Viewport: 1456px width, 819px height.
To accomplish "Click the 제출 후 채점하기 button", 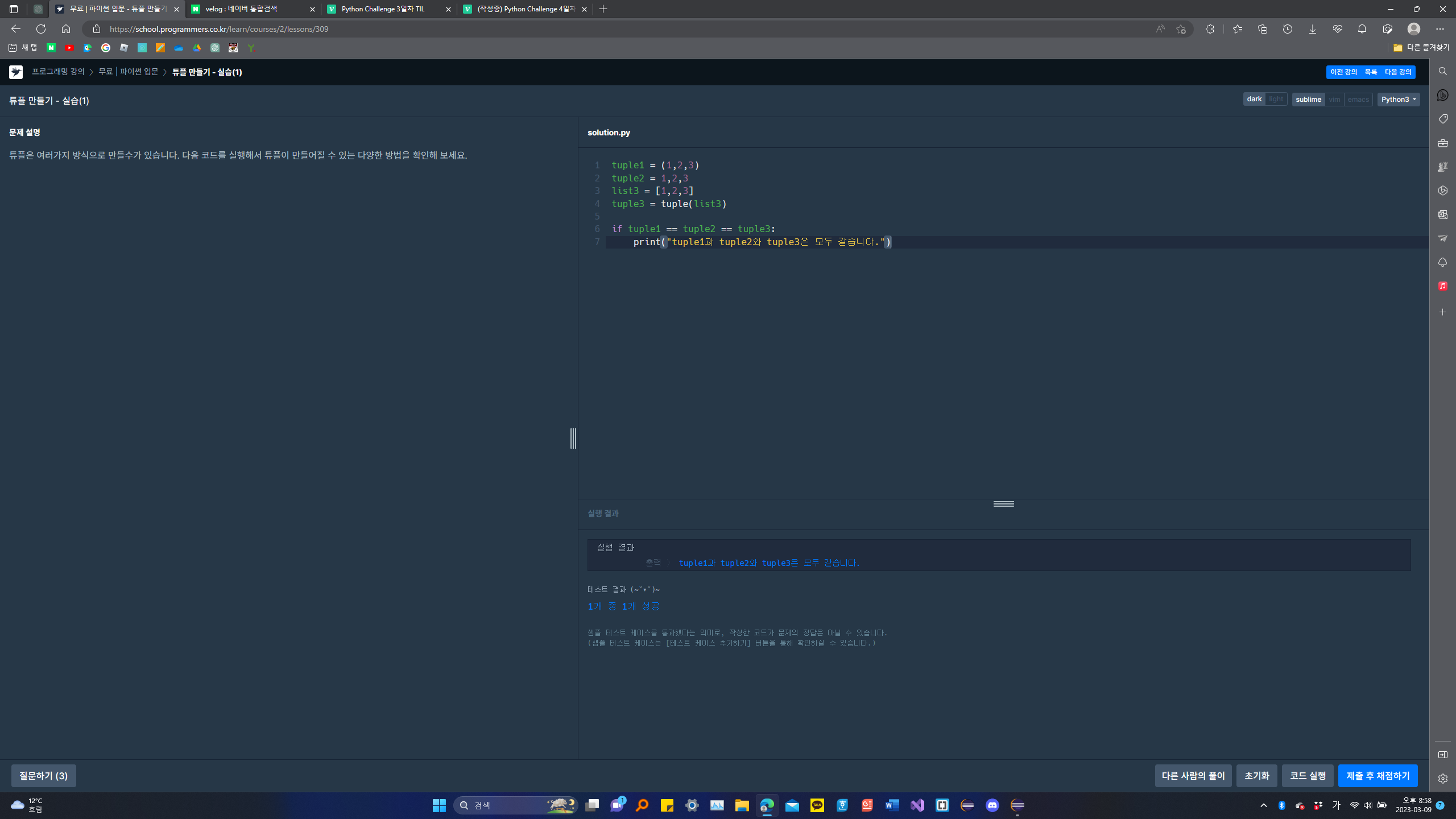I will coord(1378,776).
